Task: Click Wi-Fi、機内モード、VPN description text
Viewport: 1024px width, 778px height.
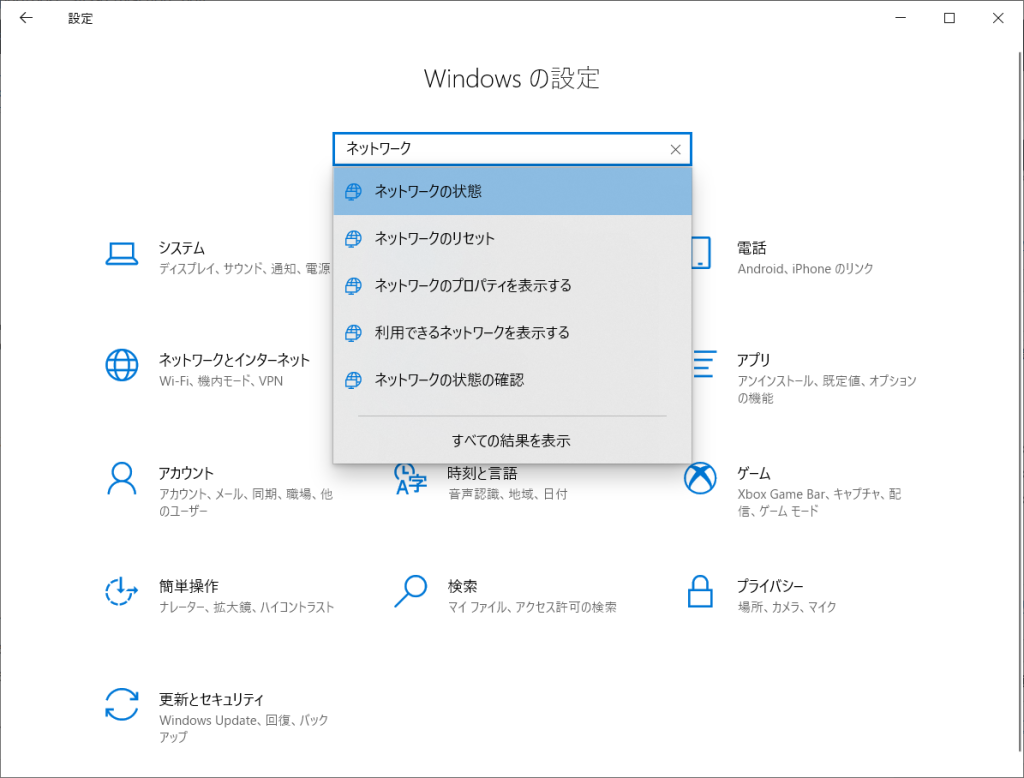Action: [221, 381]
